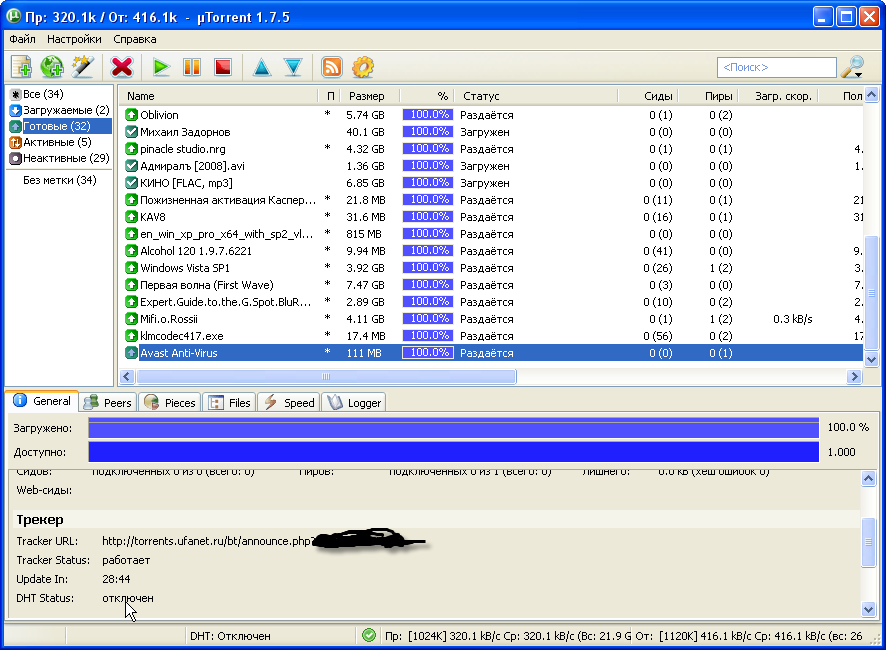Viewport: 886px width, 650px height.
Task: Click the green network status icon in status bar
Action: click(369, 635)
